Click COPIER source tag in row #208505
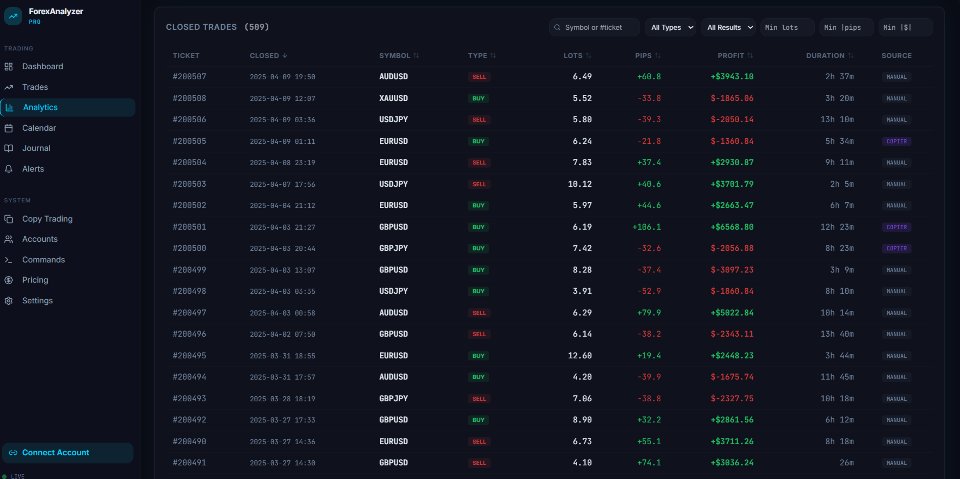The width and height of the screenshot is (960, 479). click(x=896, y=141)
